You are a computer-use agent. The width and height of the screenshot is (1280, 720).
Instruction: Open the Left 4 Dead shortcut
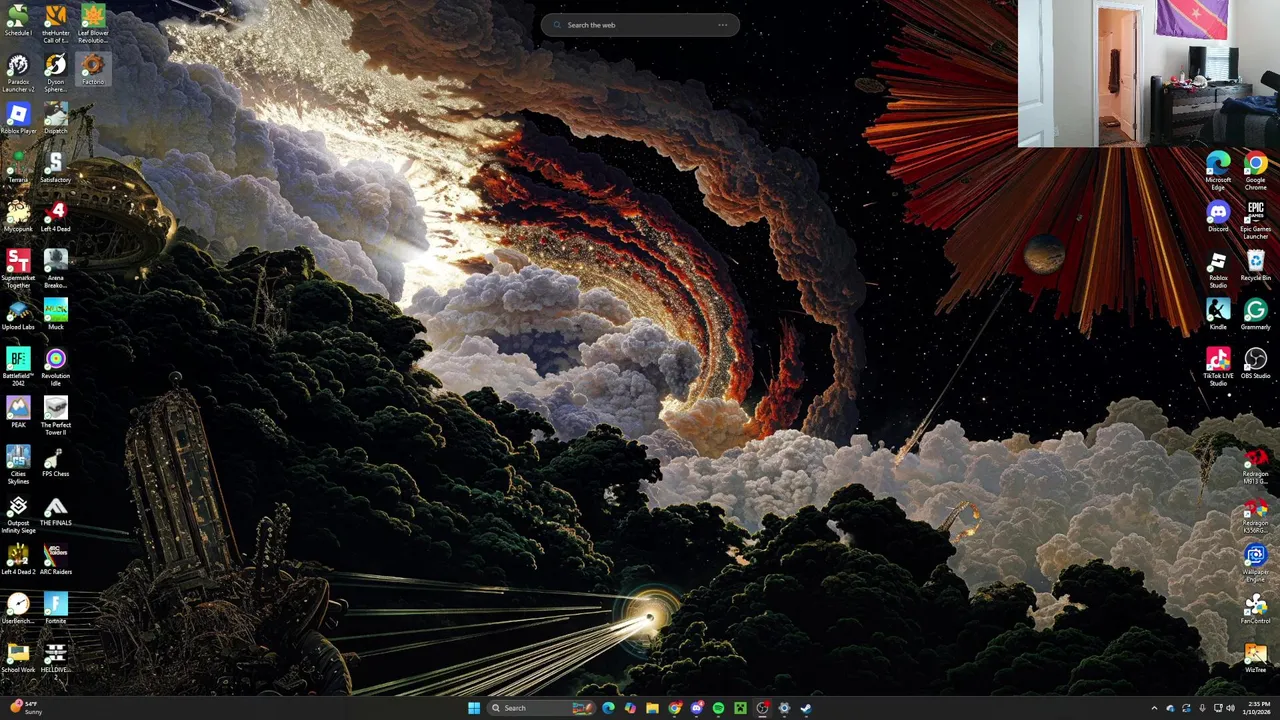point(56,217)
